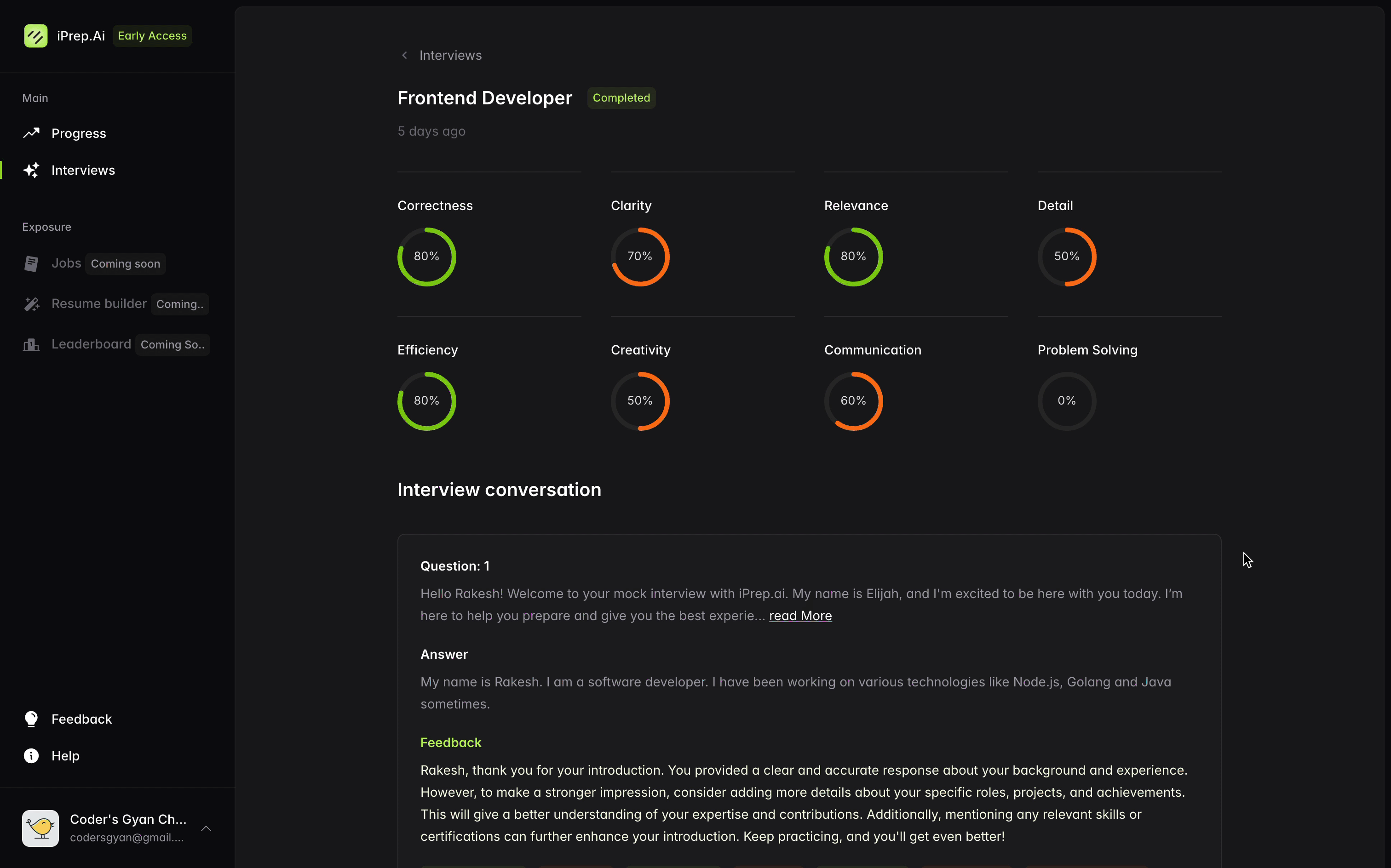
Task: Expand question with read More link
Action: [x=800, y=616]
